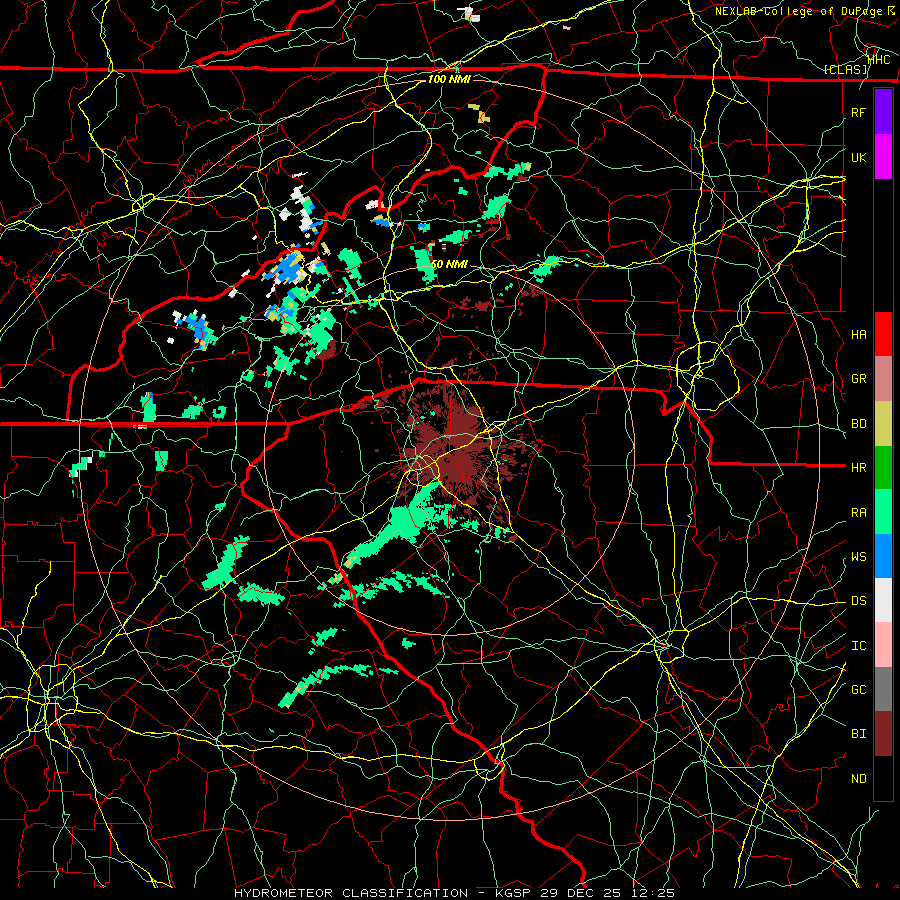Viewport: 900px width, 900px height.
Task: Click the UK legend label
Action: coord(859,157)
